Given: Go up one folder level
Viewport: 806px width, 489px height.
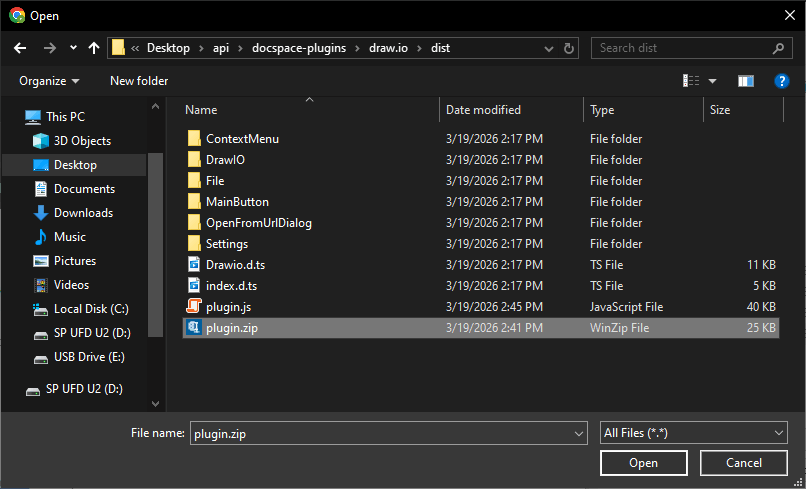Looking at the screenshot, I should click(x=94, y=48).
